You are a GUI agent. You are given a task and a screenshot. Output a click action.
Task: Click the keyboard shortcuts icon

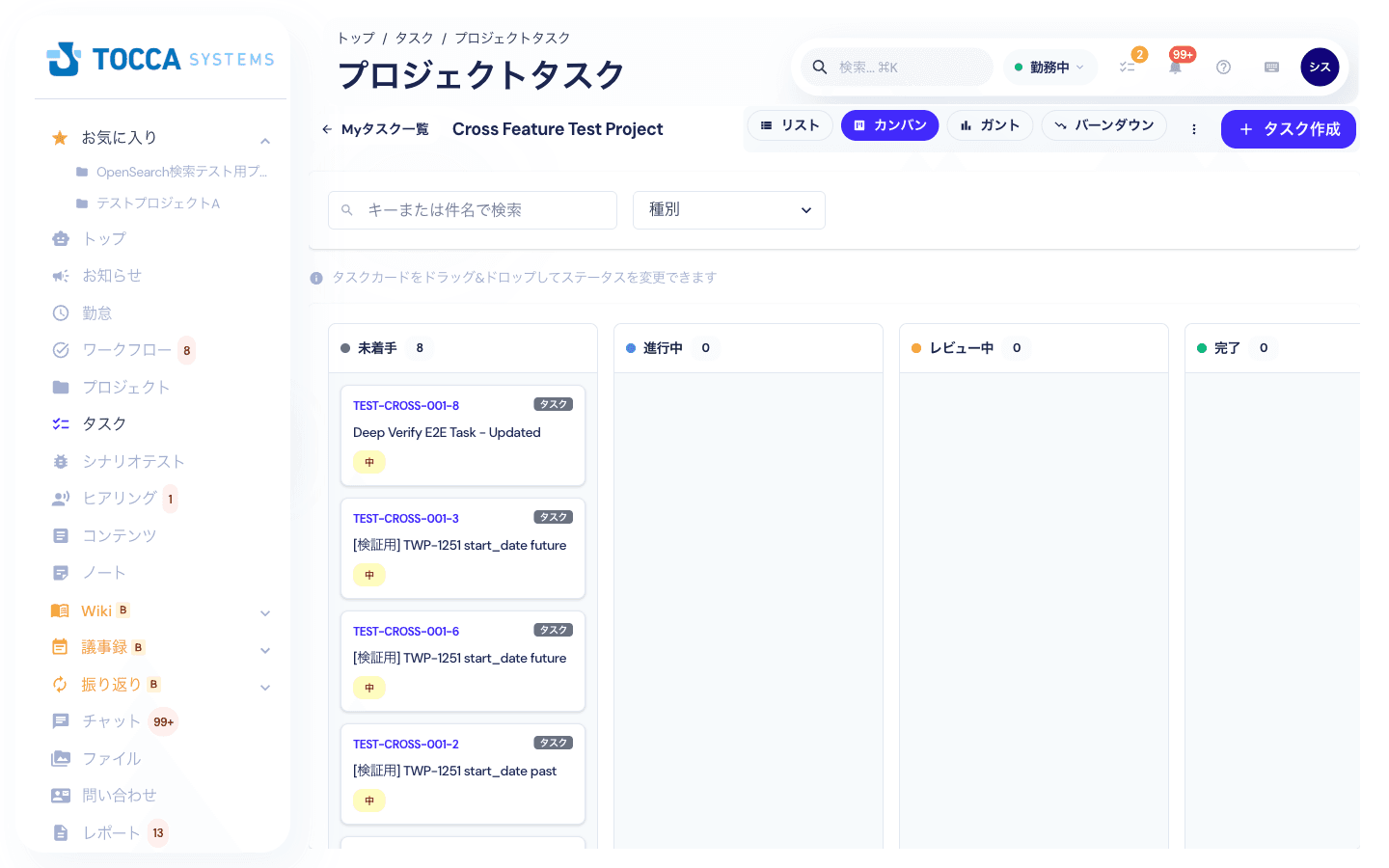[1271, 68]
